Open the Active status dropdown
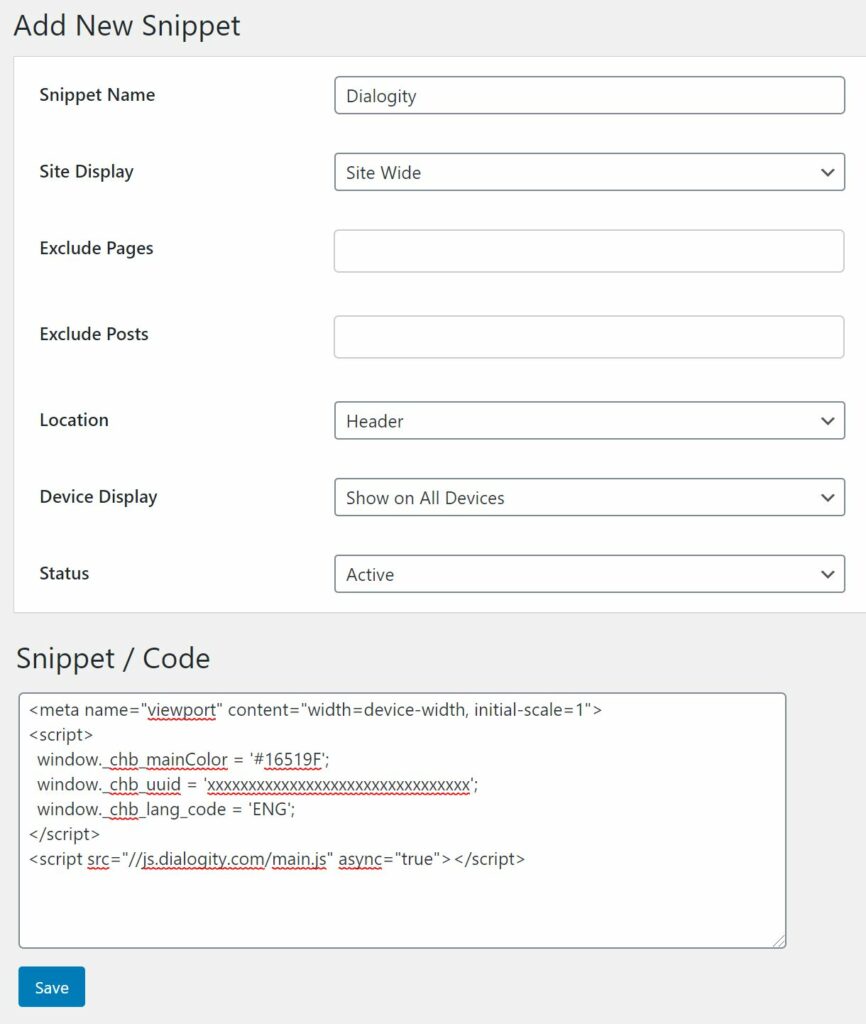866x1024 pixels. 589,575
